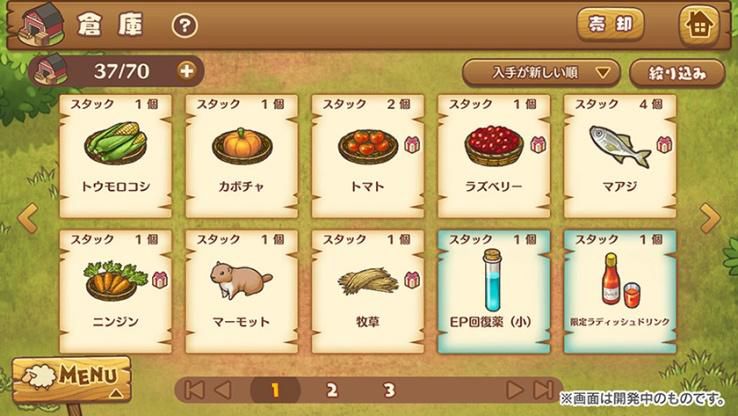Select the 限定ラディッシュドリンク drink card
The width and height of the screenshot is (738, 416).
(x=620, y=292)
